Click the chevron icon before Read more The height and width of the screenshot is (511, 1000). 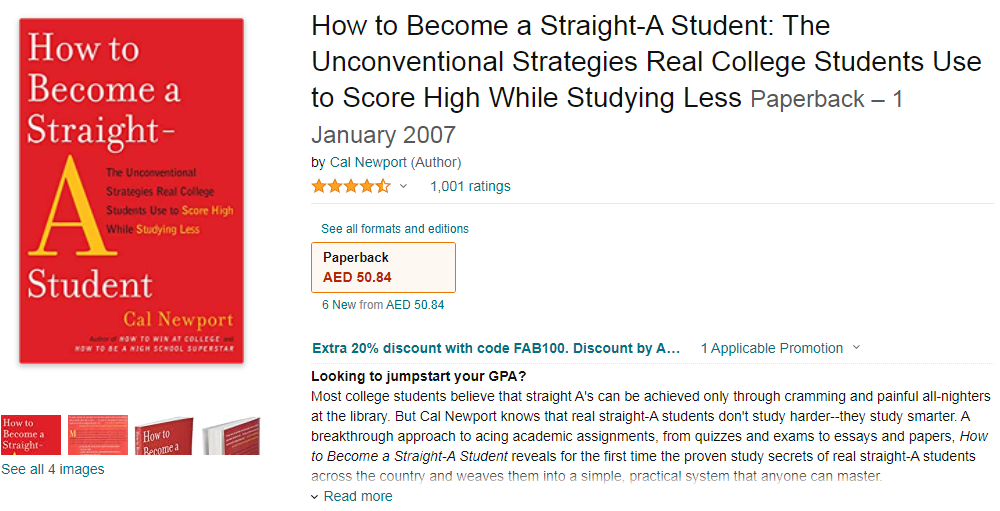[x=315, y=497]
